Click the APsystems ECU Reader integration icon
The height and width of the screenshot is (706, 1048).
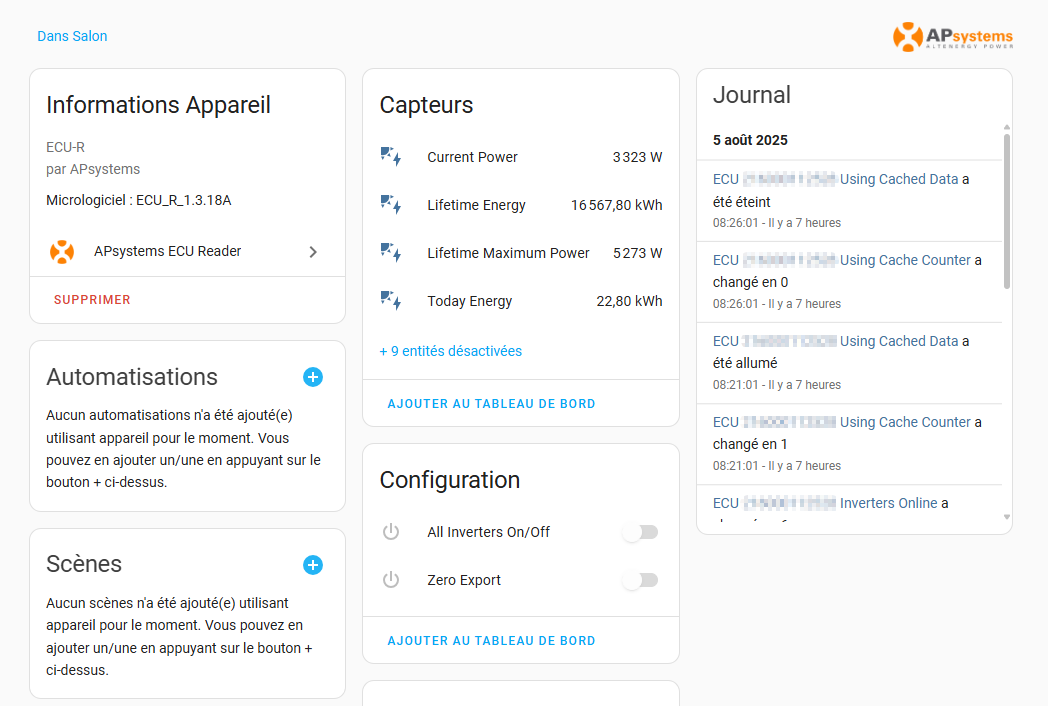(62, 252)
